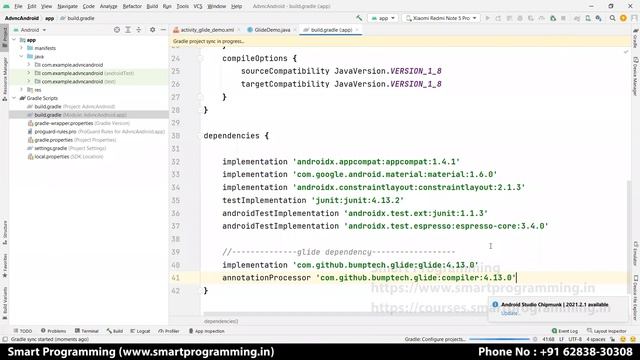The height and width of the screenshot is (360, 640).
Task: Click the Sync Project with Gradle Files icon
Action: point(577,18)
